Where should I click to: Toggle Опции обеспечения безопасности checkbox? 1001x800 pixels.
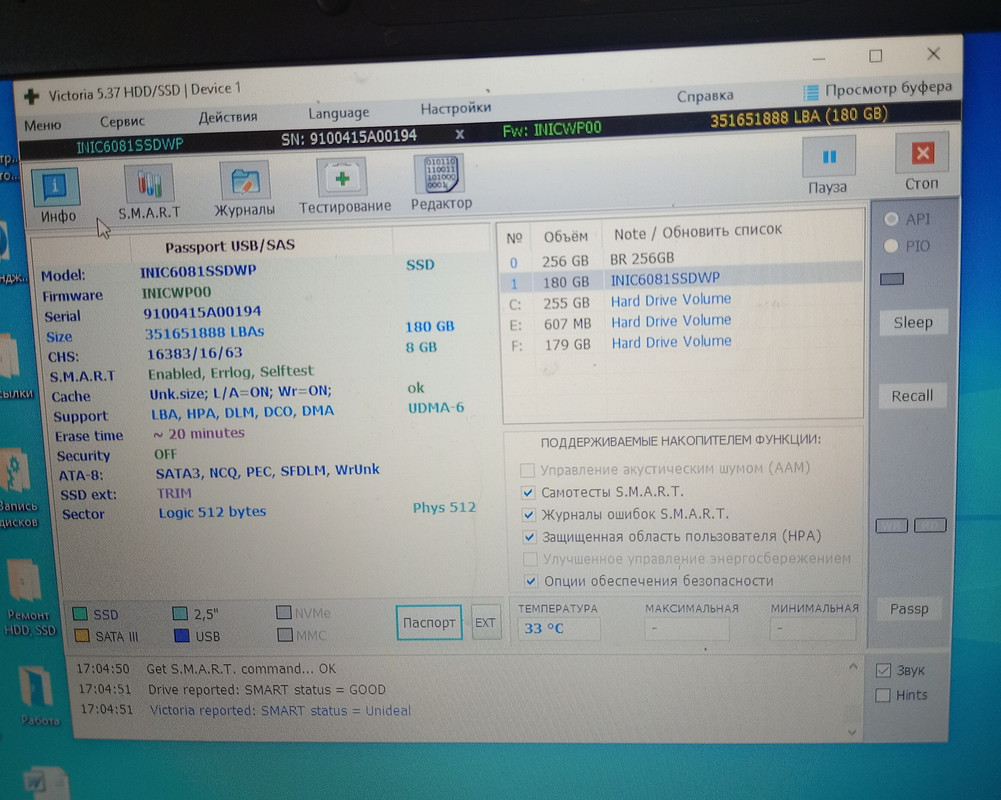click(x=531, y=581)
